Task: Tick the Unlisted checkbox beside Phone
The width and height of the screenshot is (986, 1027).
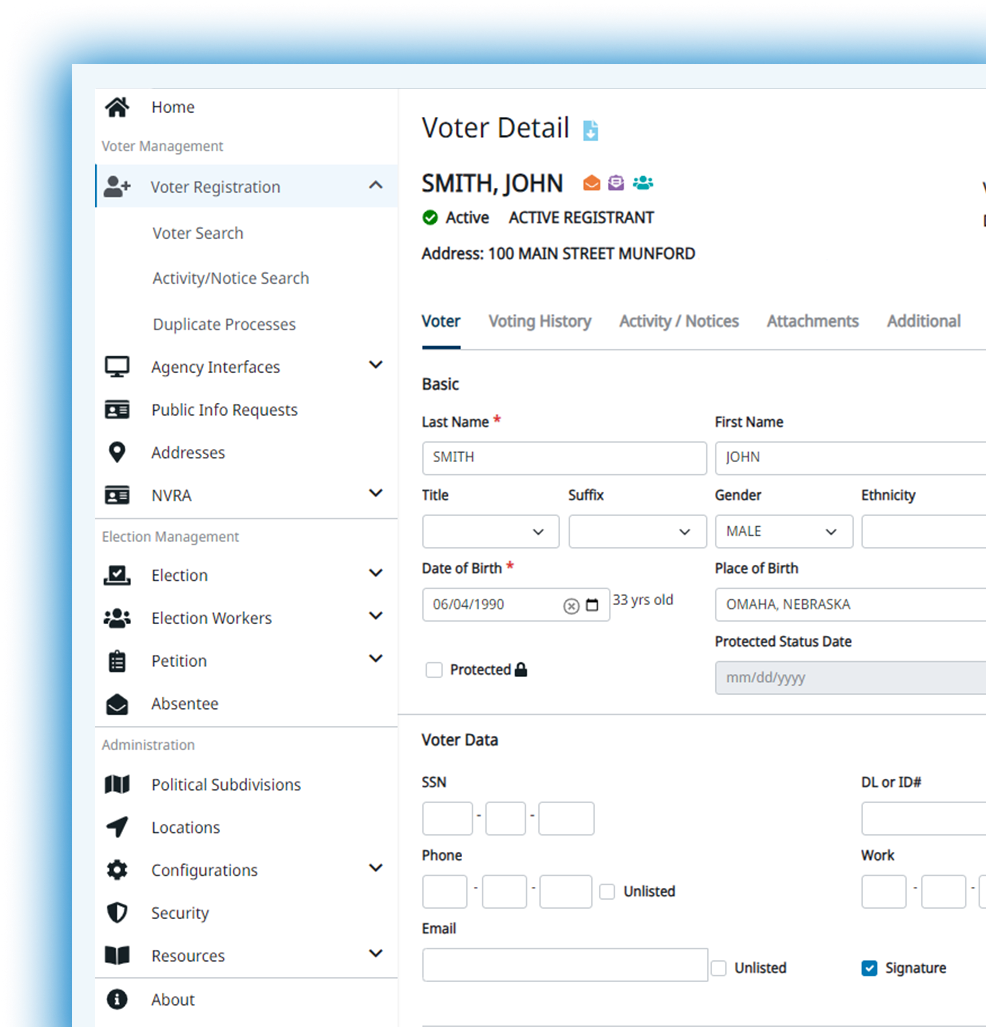Action: [607, 891]
